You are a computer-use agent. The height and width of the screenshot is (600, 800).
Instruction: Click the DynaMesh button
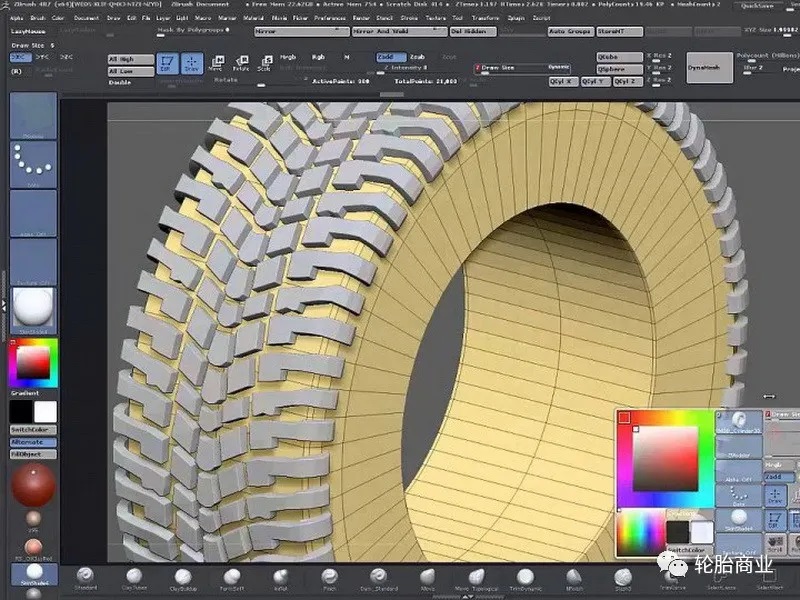pos(708,66)
